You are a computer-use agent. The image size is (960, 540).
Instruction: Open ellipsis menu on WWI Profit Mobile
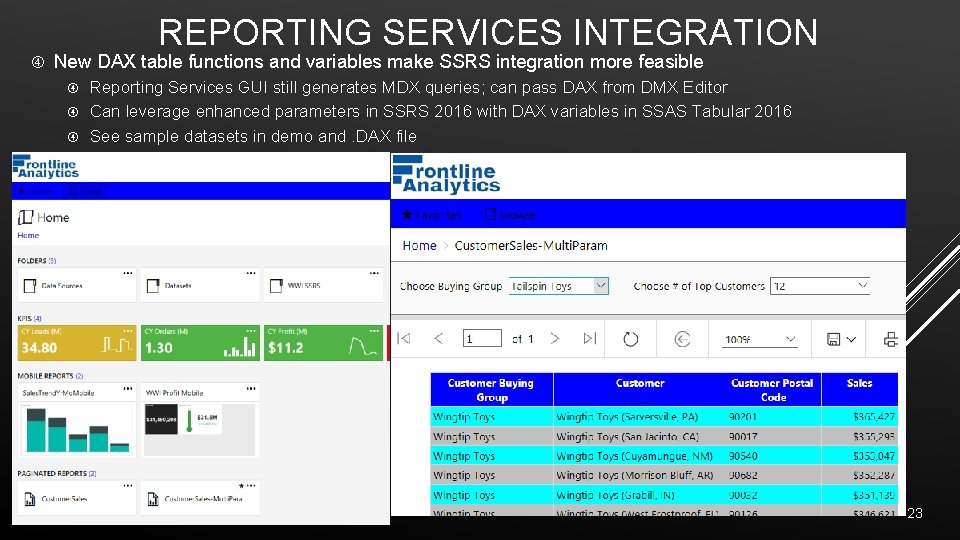click(251, 388)
